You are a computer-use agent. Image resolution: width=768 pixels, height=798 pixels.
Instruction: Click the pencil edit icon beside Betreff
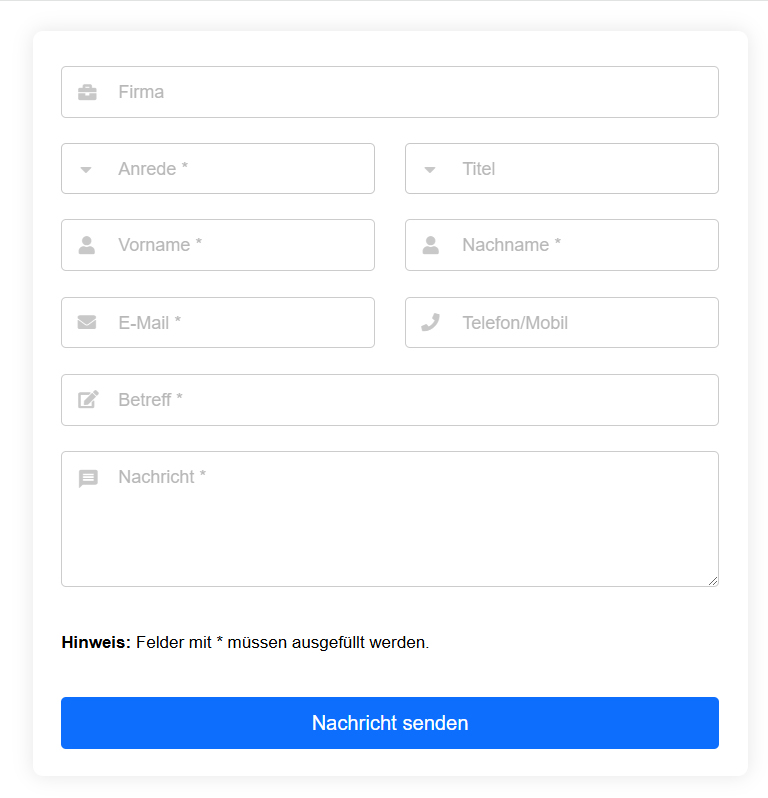pyautogui.click(x=88, y=400)
